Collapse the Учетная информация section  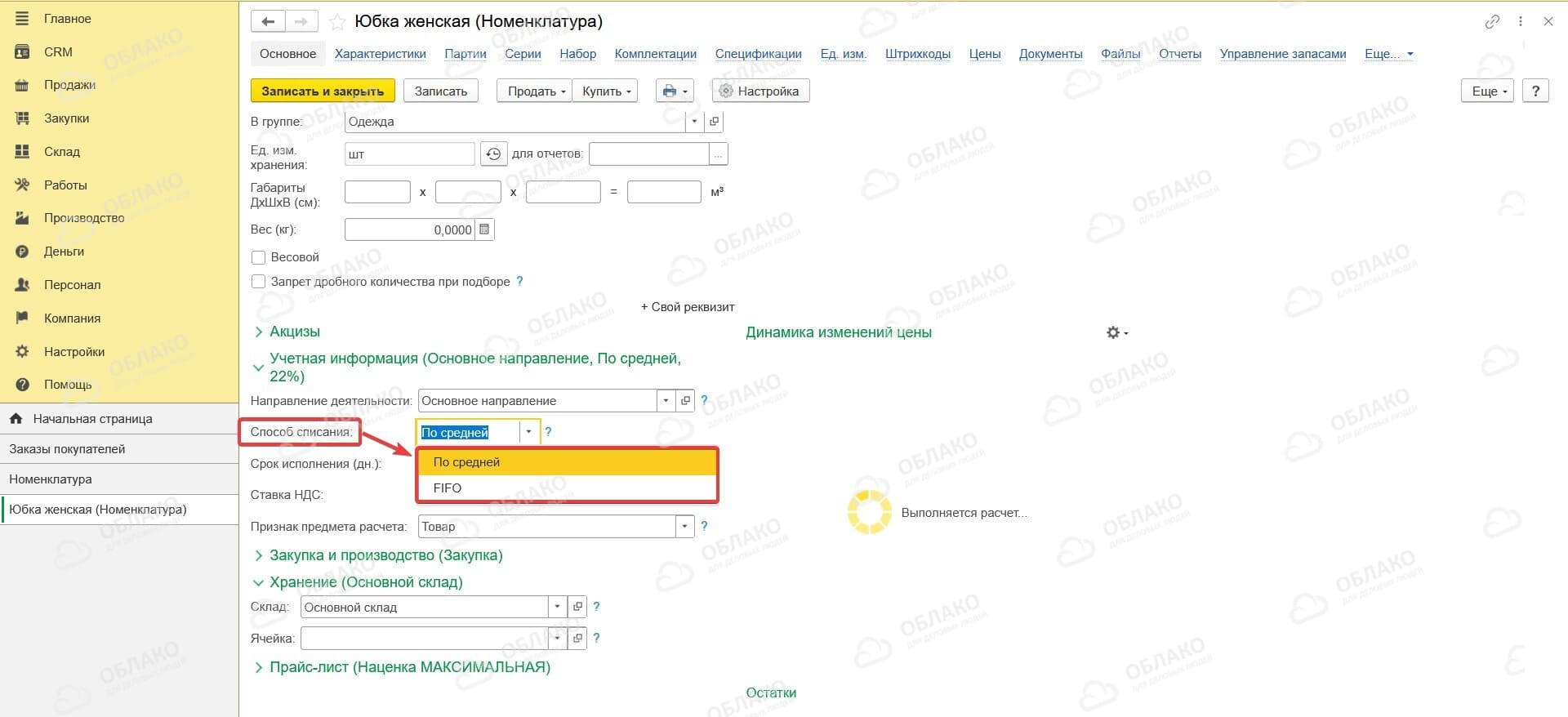coord(258,367)
